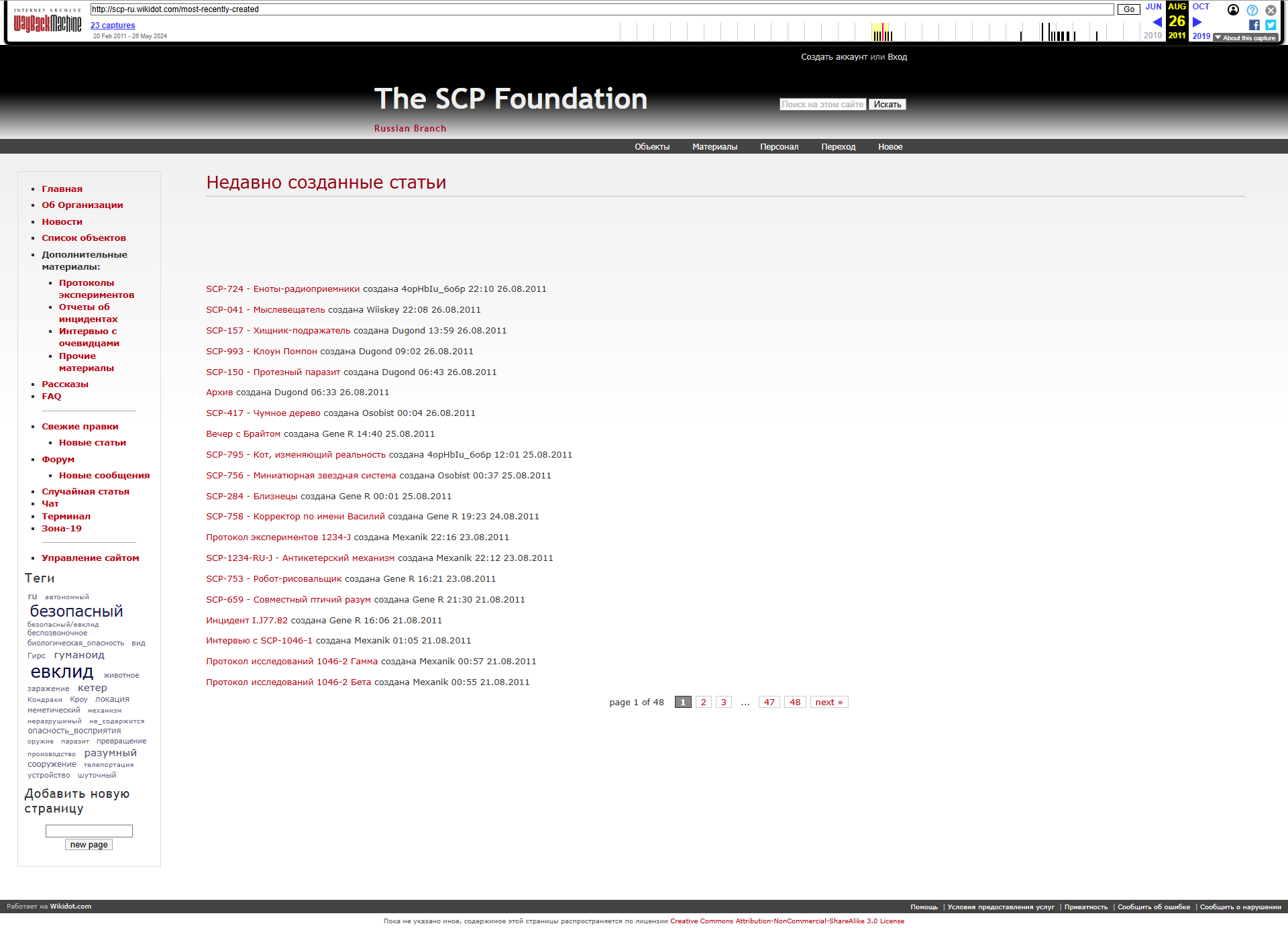Jump to the OCT capture month
This screenshot has width=1288, height=928.
(1201, 7)
